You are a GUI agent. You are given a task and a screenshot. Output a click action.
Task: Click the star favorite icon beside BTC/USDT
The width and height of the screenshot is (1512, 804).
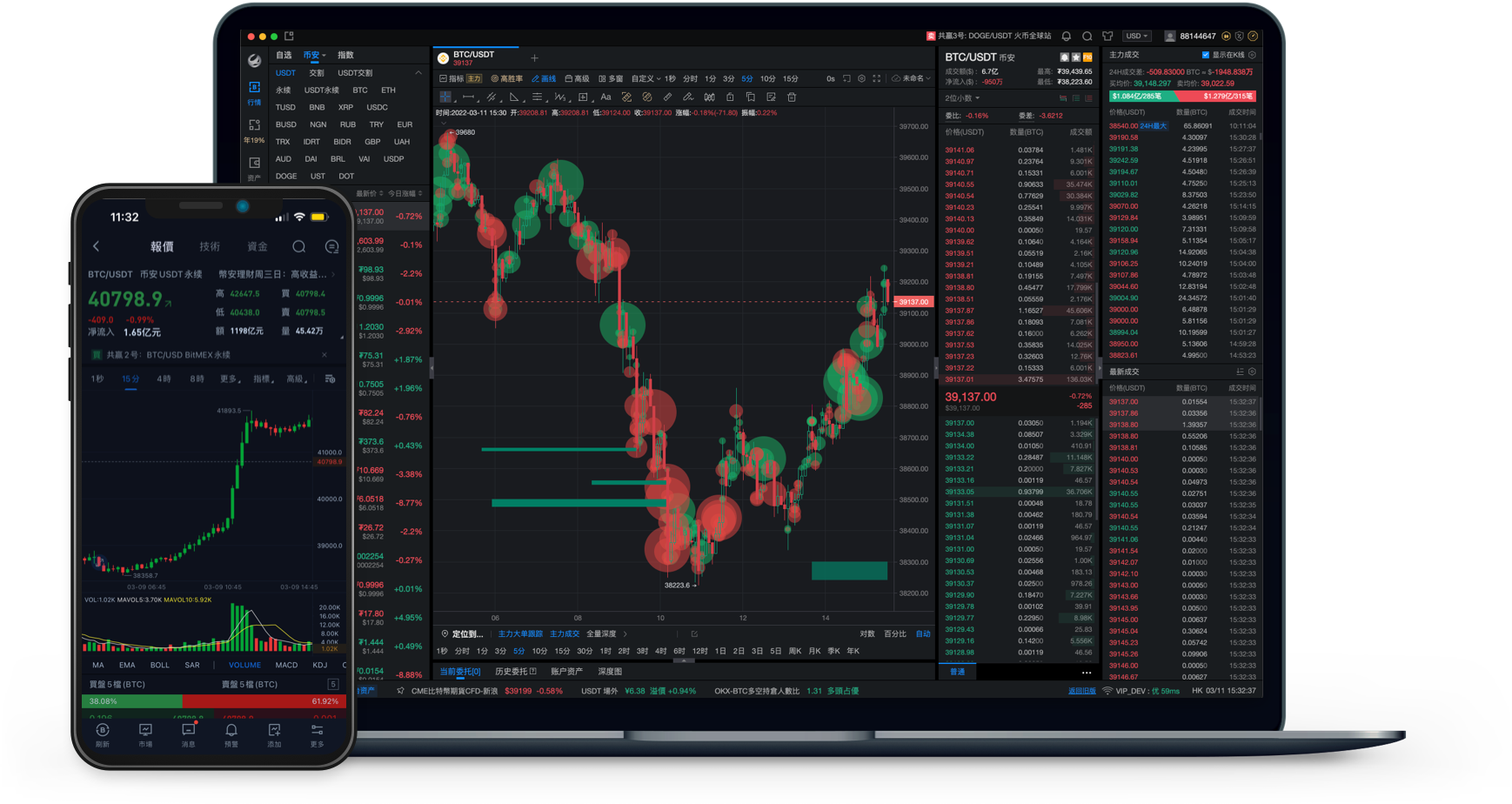[x=1075, y=57]
